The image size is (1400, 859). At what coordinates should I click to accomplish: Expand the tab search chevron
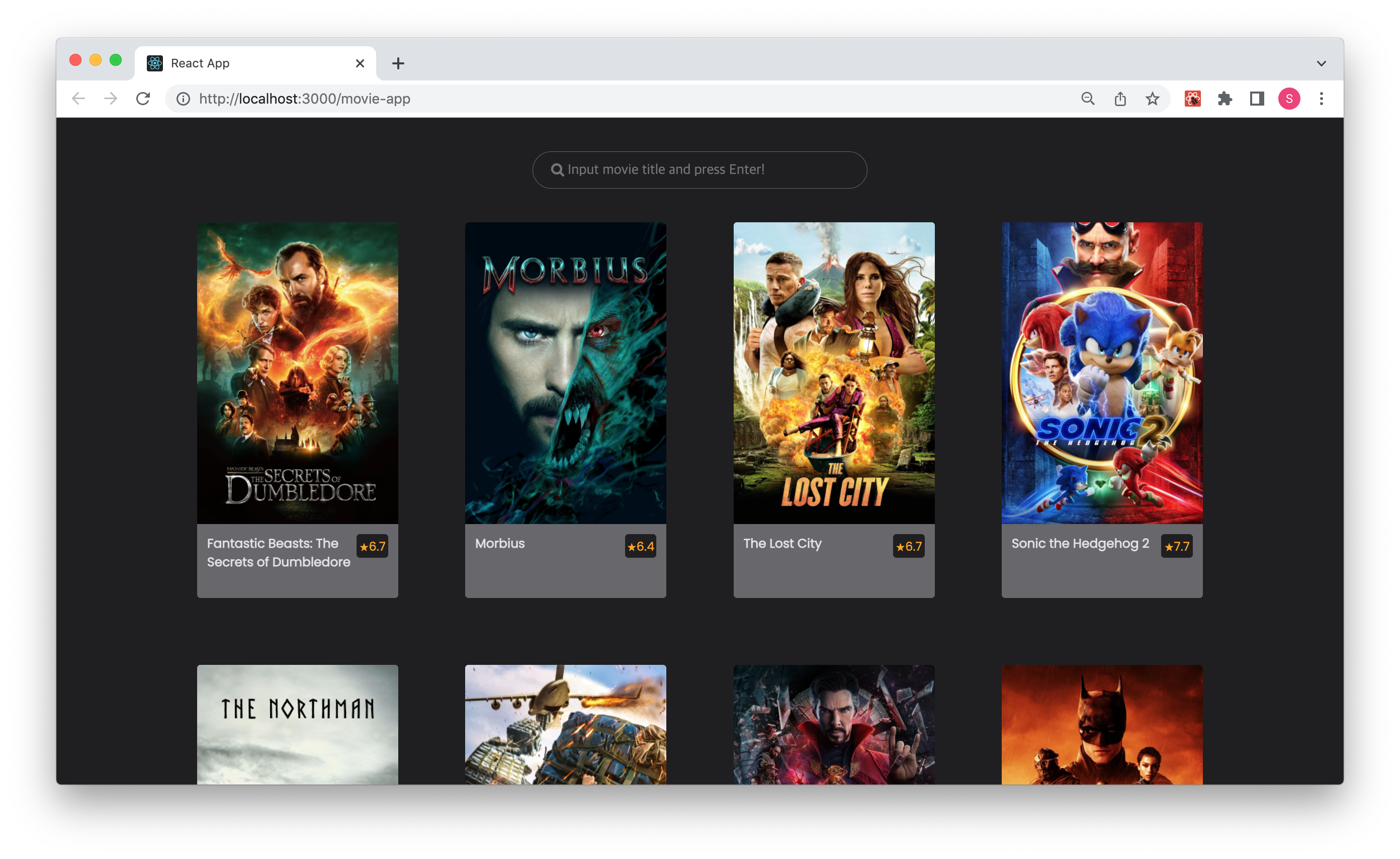[x=1322, y=63]
